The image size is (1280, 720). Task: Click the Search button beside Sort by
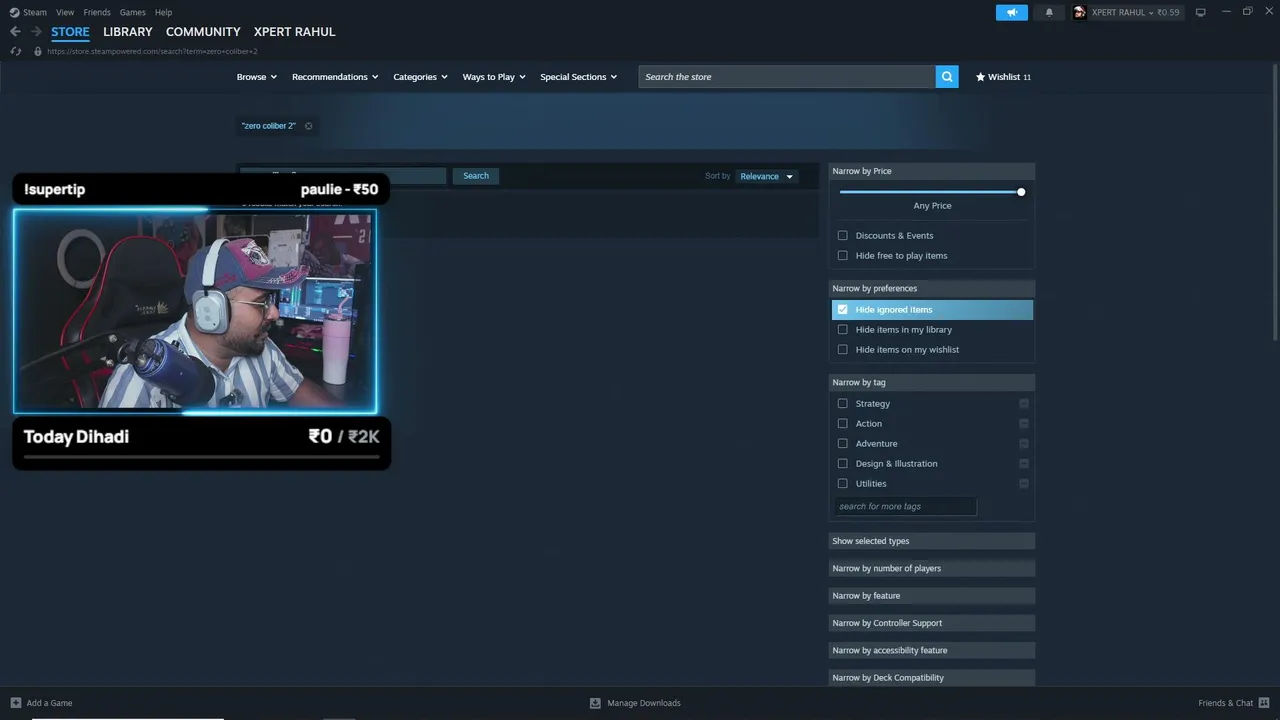pos(476,176)
